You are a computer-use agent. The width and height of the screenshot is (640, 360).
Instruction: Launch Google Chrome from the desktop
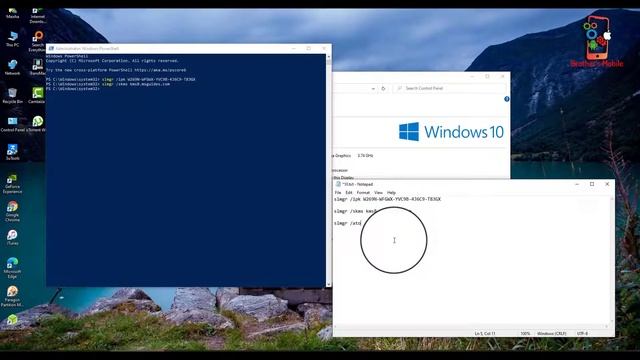12,211
